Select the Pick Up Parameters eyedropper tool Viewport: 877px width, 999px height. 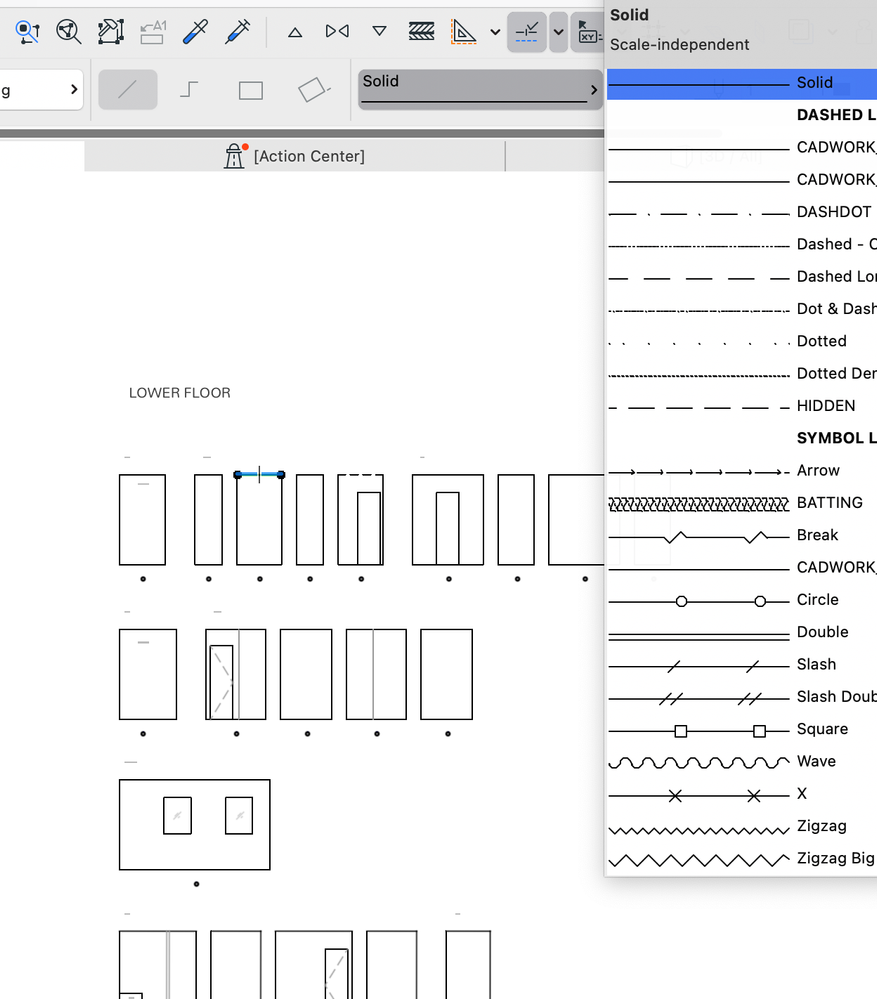pos(195,31)
